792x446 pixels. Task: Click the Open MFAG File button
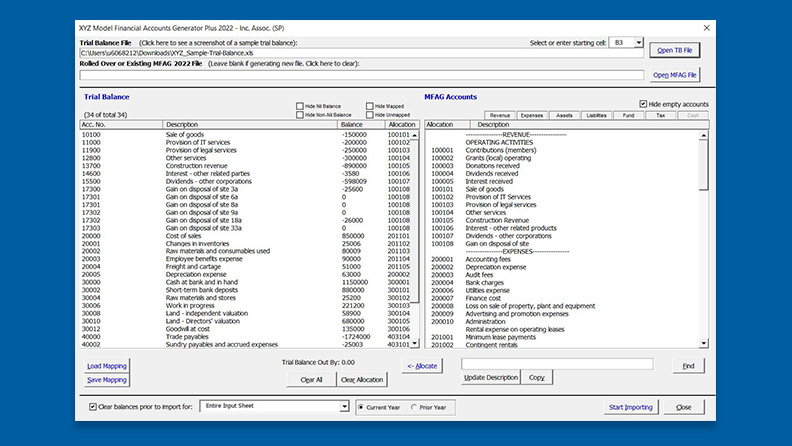[675, 75]
